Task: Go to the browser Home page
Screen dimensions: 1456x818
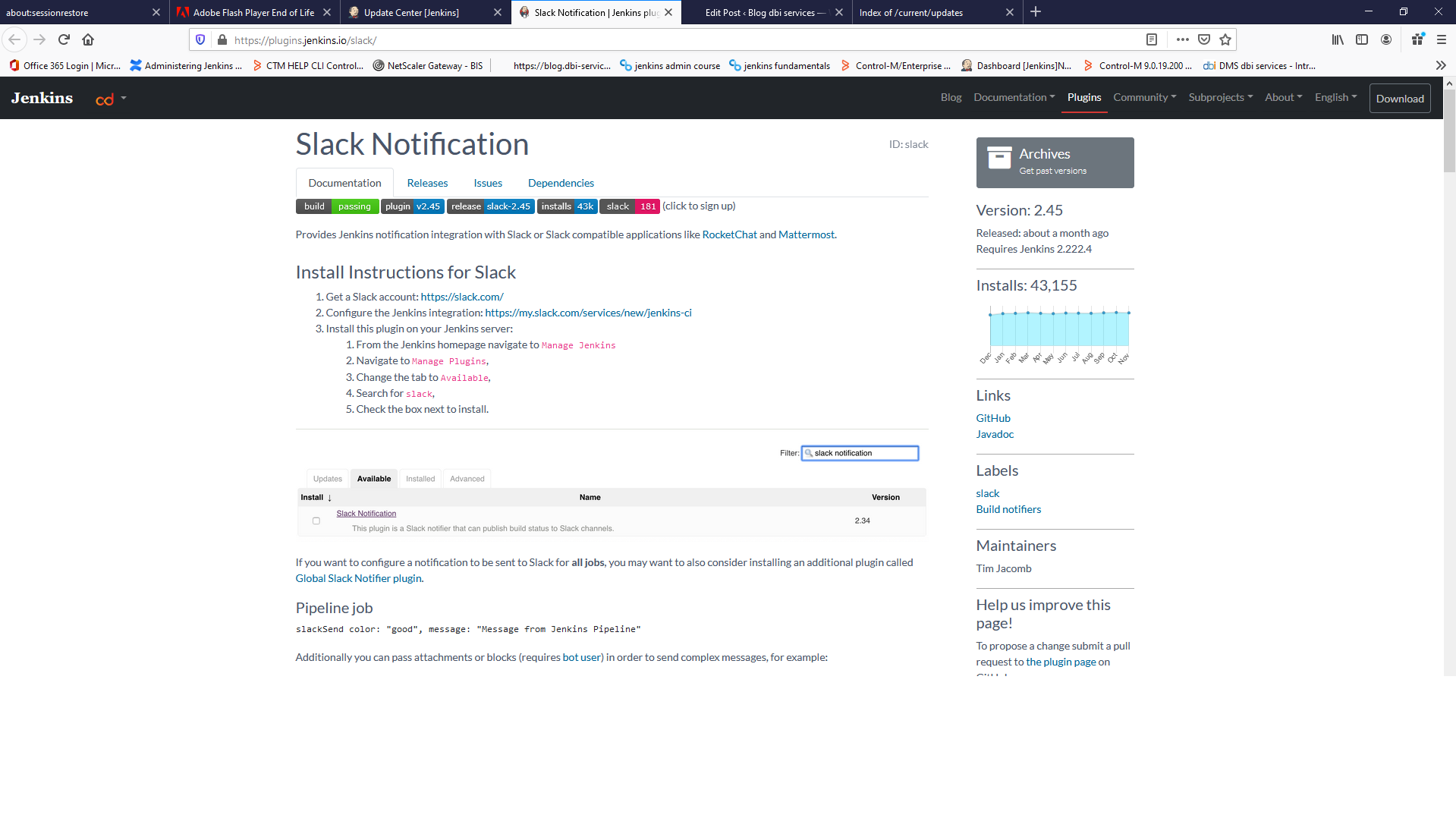Action: click(88, 39)
